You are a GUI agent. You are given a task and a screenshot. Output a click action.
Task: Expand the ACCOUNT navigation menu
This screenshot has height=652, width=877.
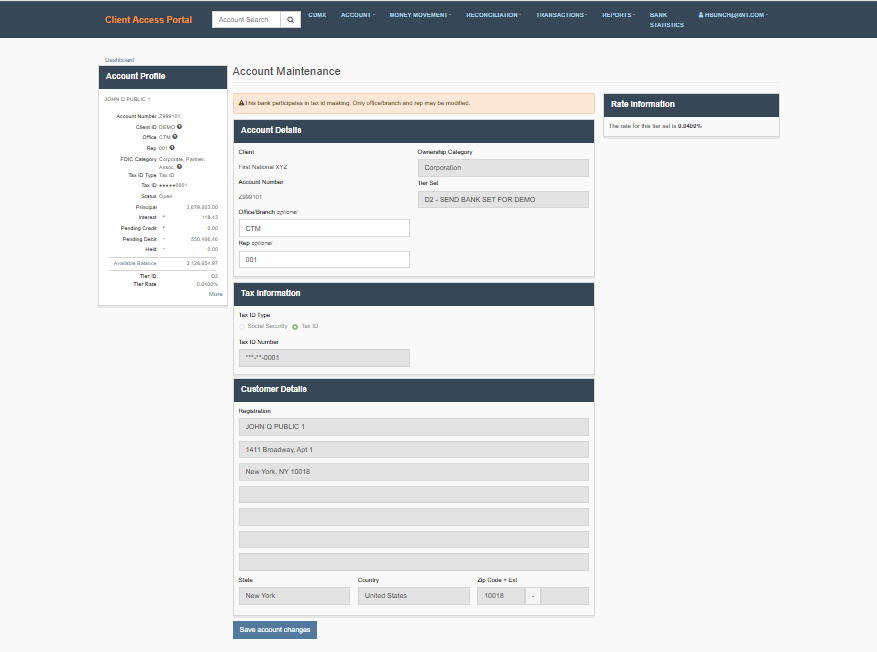(x=358, y=15)
